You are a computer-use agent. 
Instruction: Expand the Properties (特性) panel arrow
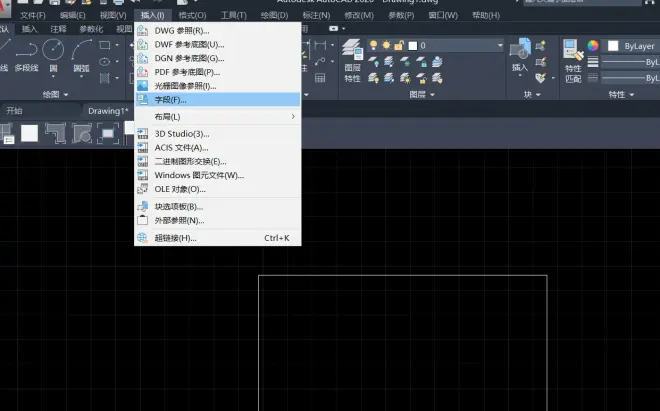click(632, 95)
